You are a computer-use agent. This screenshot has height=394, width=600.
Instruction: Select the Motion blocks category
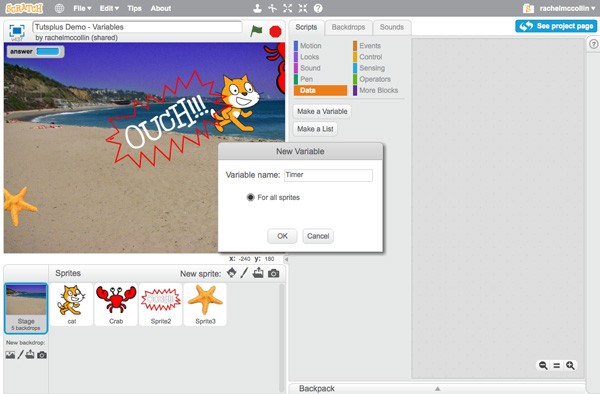tap(320, 46)
